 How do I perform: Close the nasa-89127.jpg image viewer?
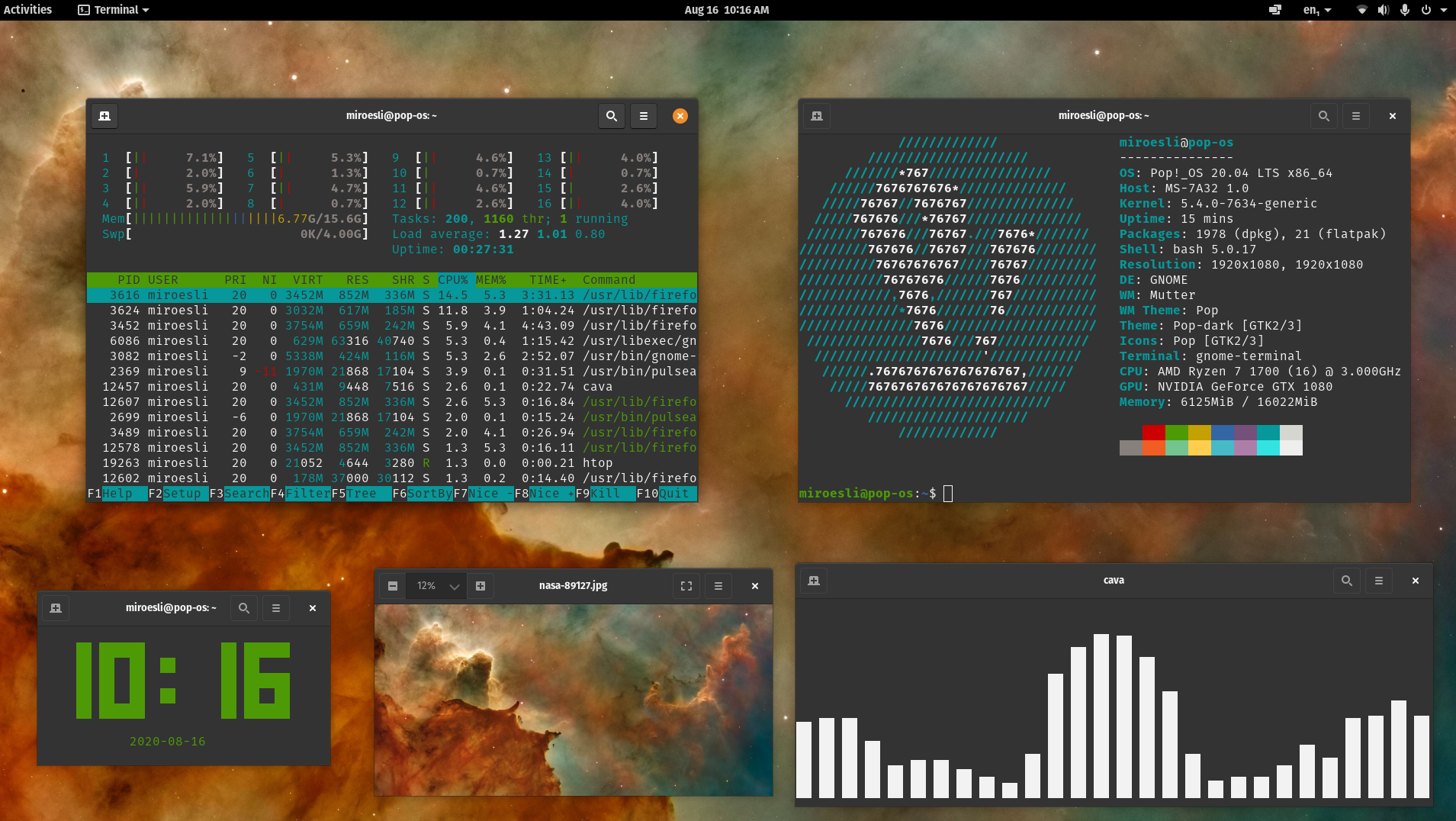point(755,586)
